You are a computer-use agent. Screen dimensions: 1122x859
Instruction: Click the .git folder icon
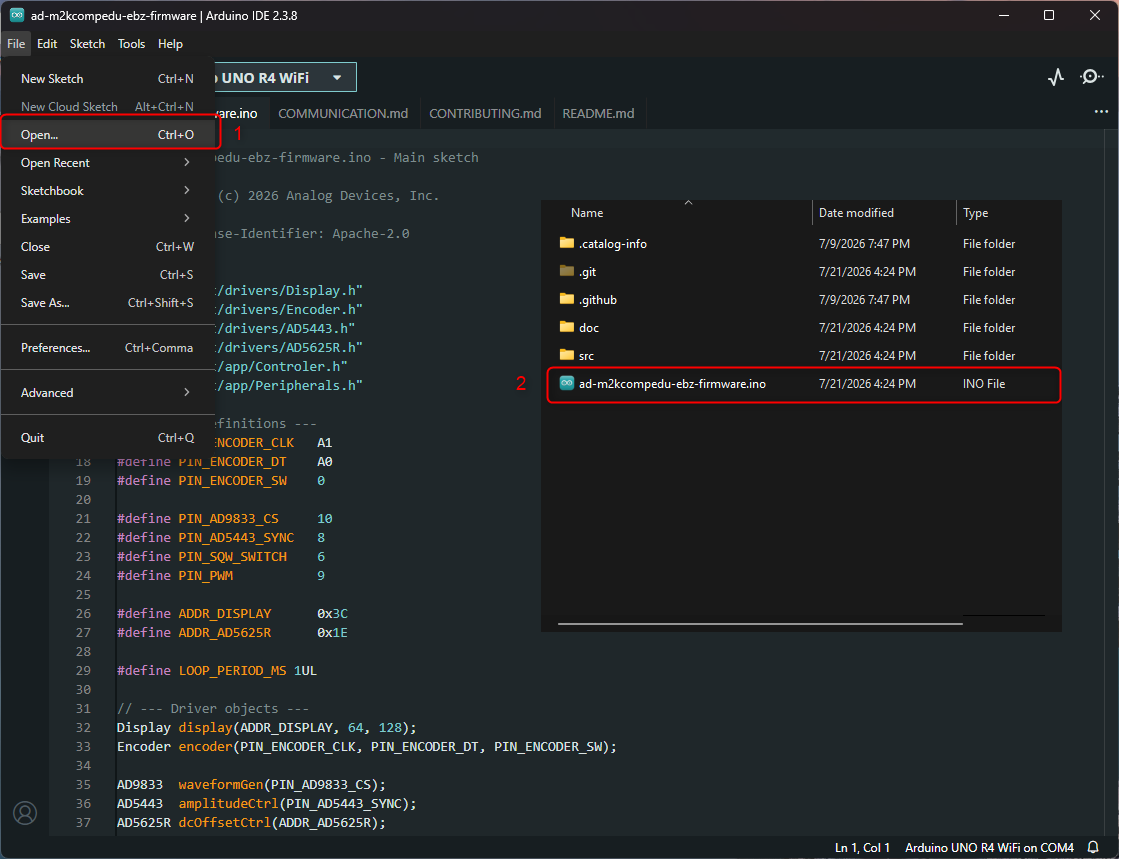point(567,271)
